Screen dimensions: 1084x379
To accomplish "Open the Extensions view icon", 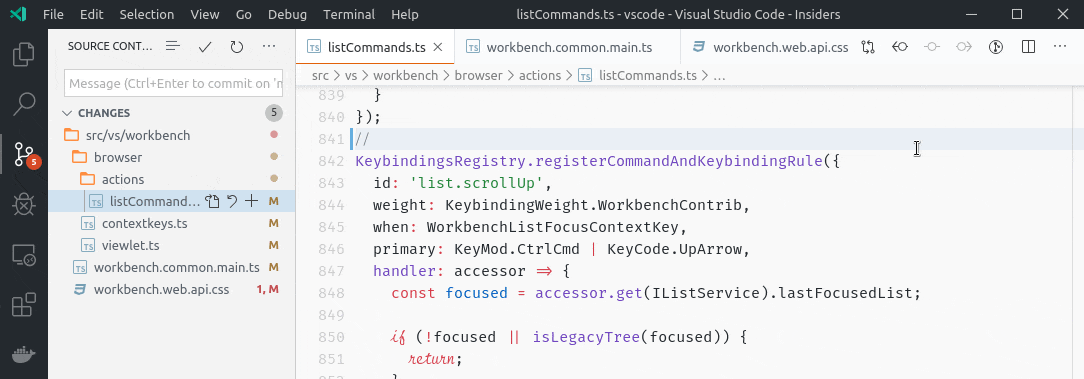I will (x=24, y=305).
